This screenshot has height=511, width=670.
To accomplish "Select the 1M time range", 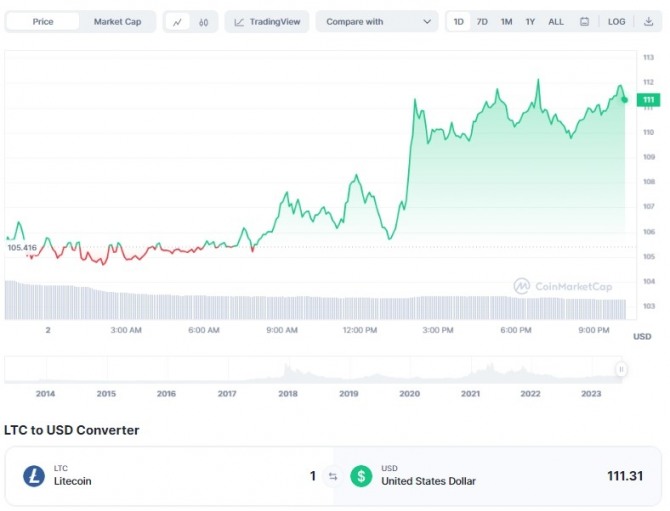I will [x=506, y=21].
